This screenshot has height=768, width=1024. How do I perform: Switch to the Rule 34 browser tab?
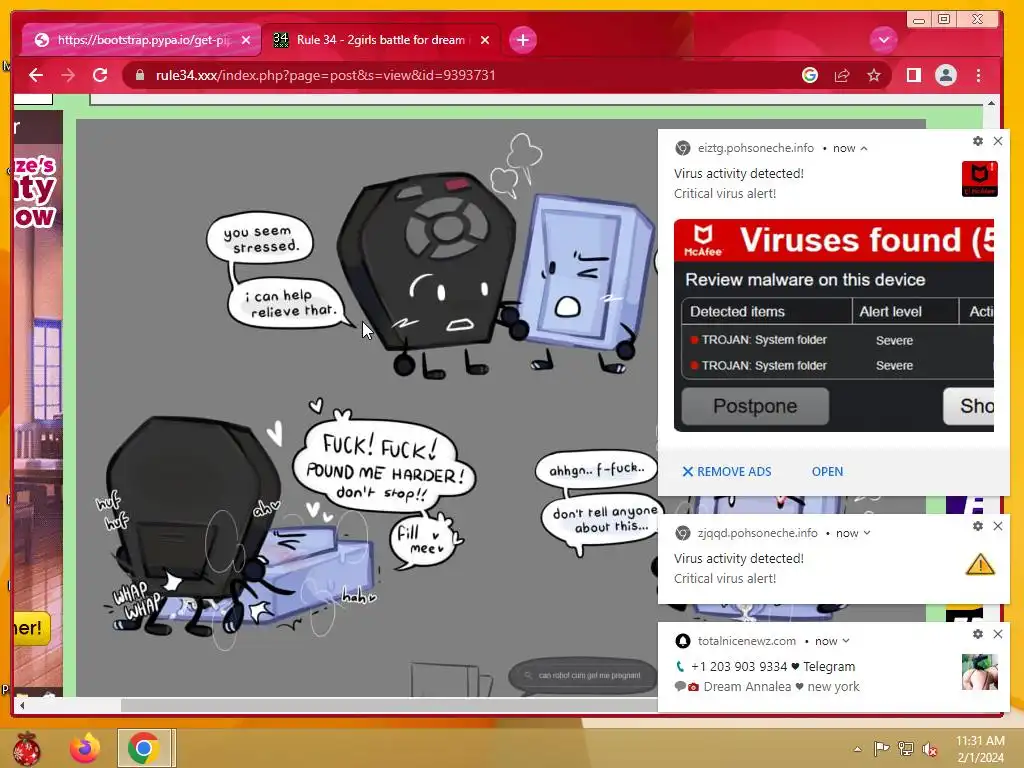381,40
